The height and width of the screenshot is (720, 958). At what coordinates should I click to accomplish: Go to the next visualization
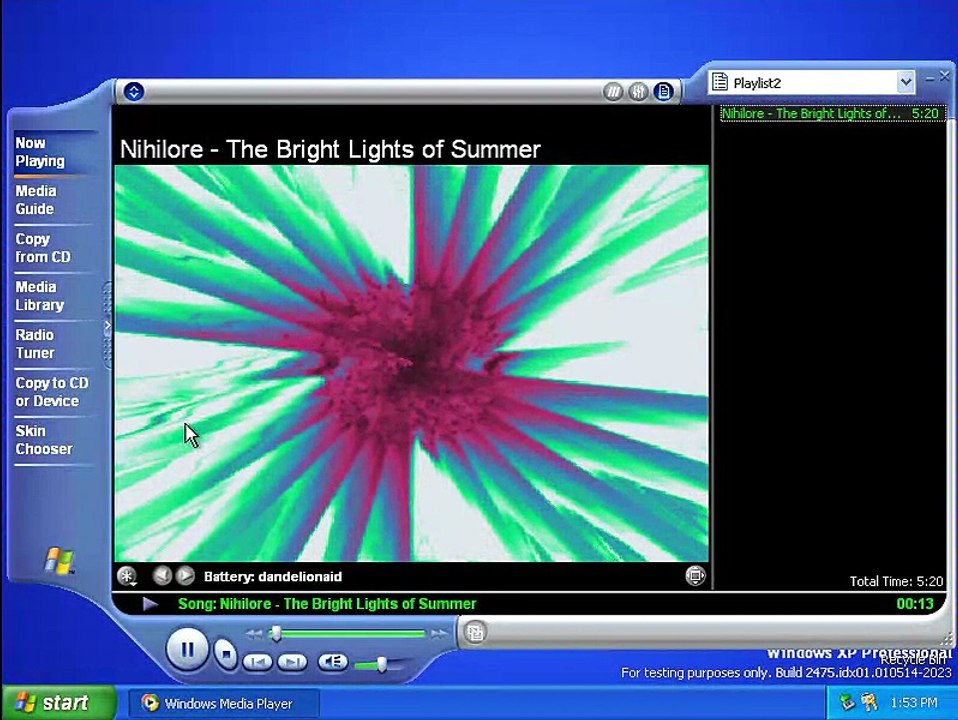[185, 575]
